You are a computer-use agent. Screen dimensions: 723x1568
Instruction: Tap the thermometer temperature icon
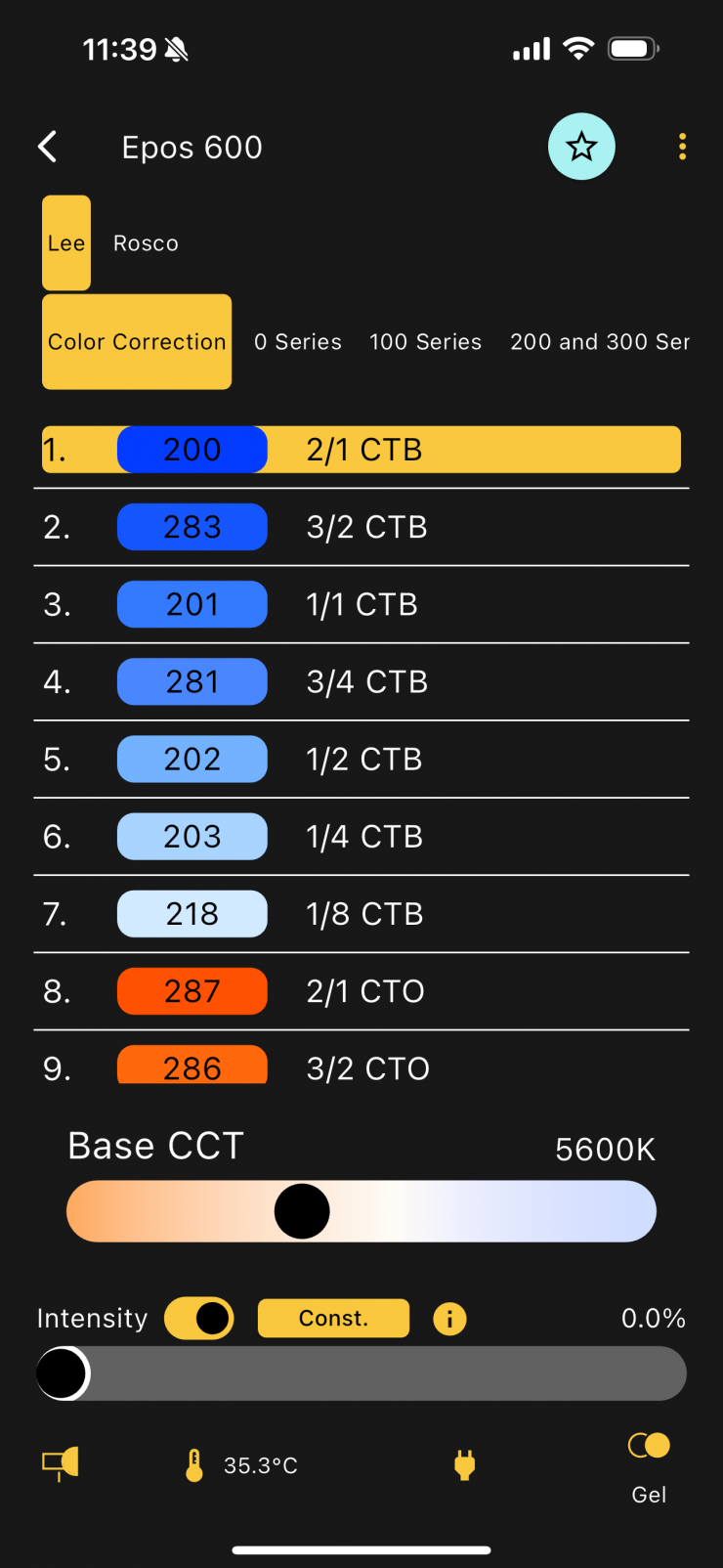tap(194, 1465)
